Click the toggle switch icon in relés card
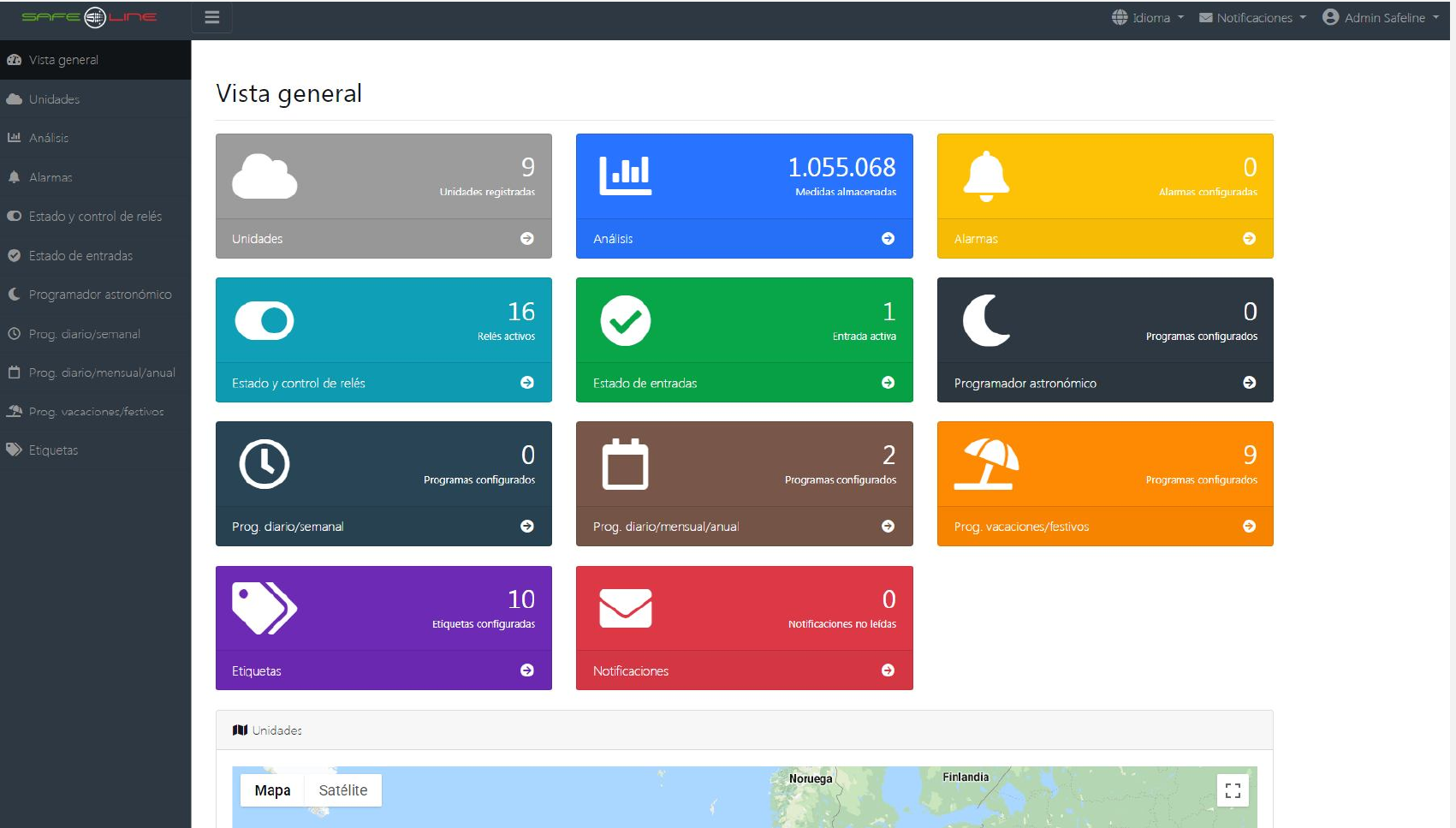 [x=264, y=321]
